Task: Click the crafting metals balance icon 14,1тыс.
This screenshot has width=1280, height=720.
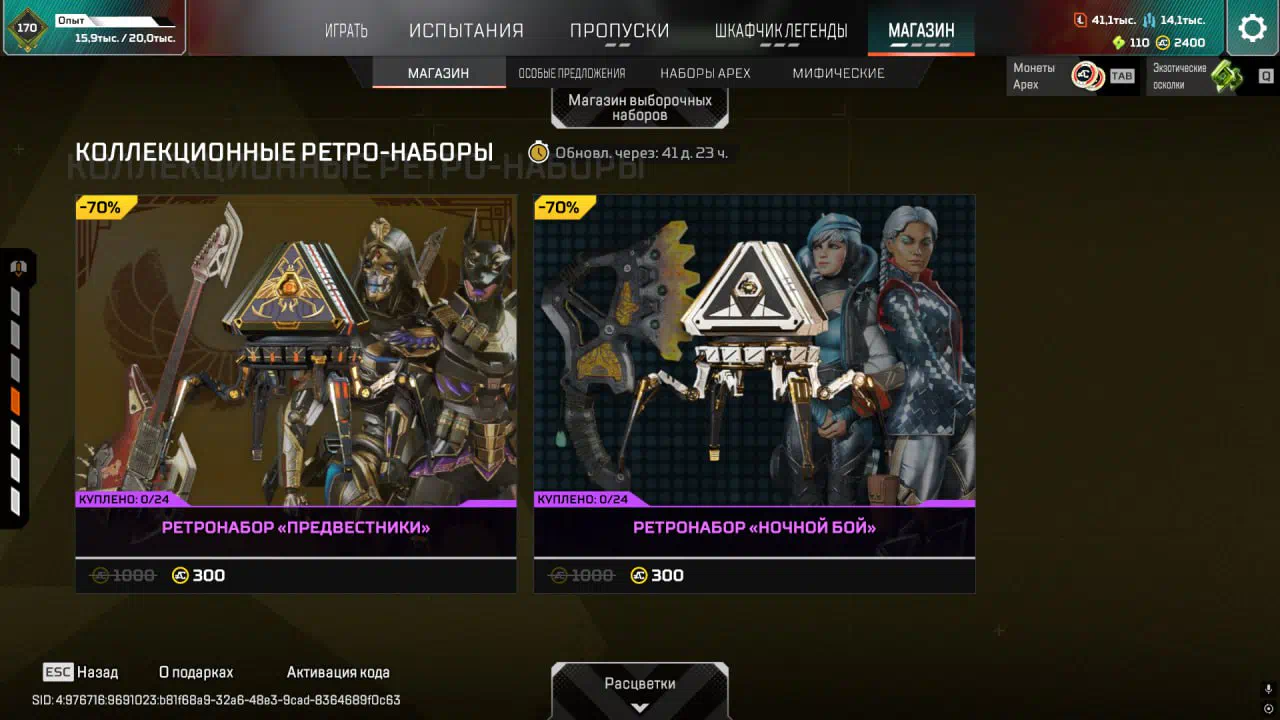Action: [1150, 20]
